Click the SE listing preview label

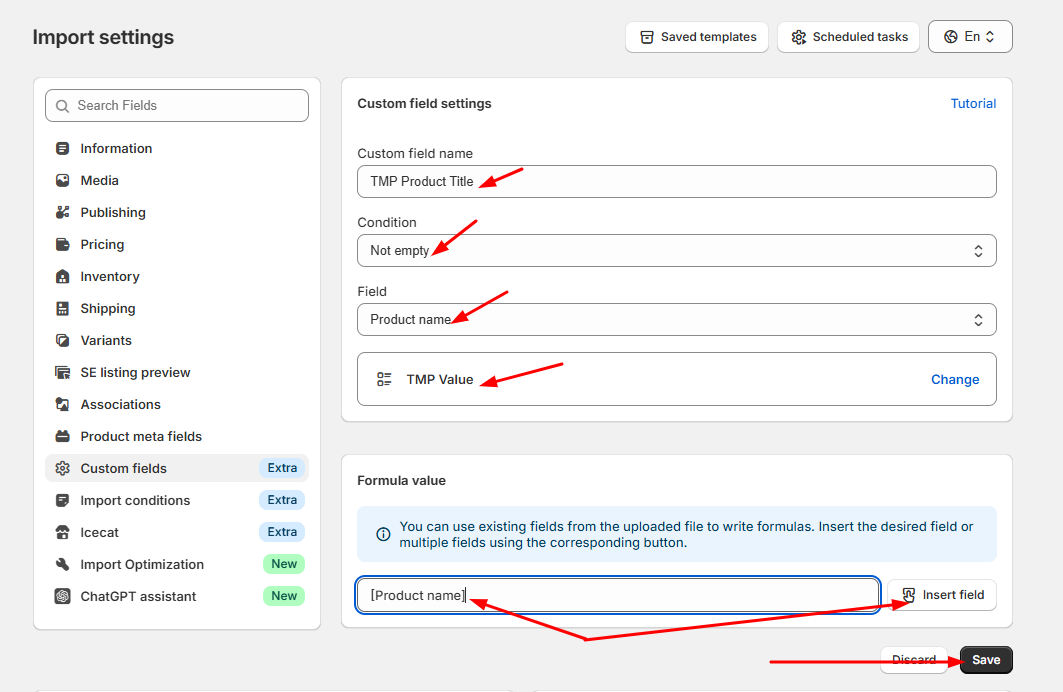pos(136,372)
